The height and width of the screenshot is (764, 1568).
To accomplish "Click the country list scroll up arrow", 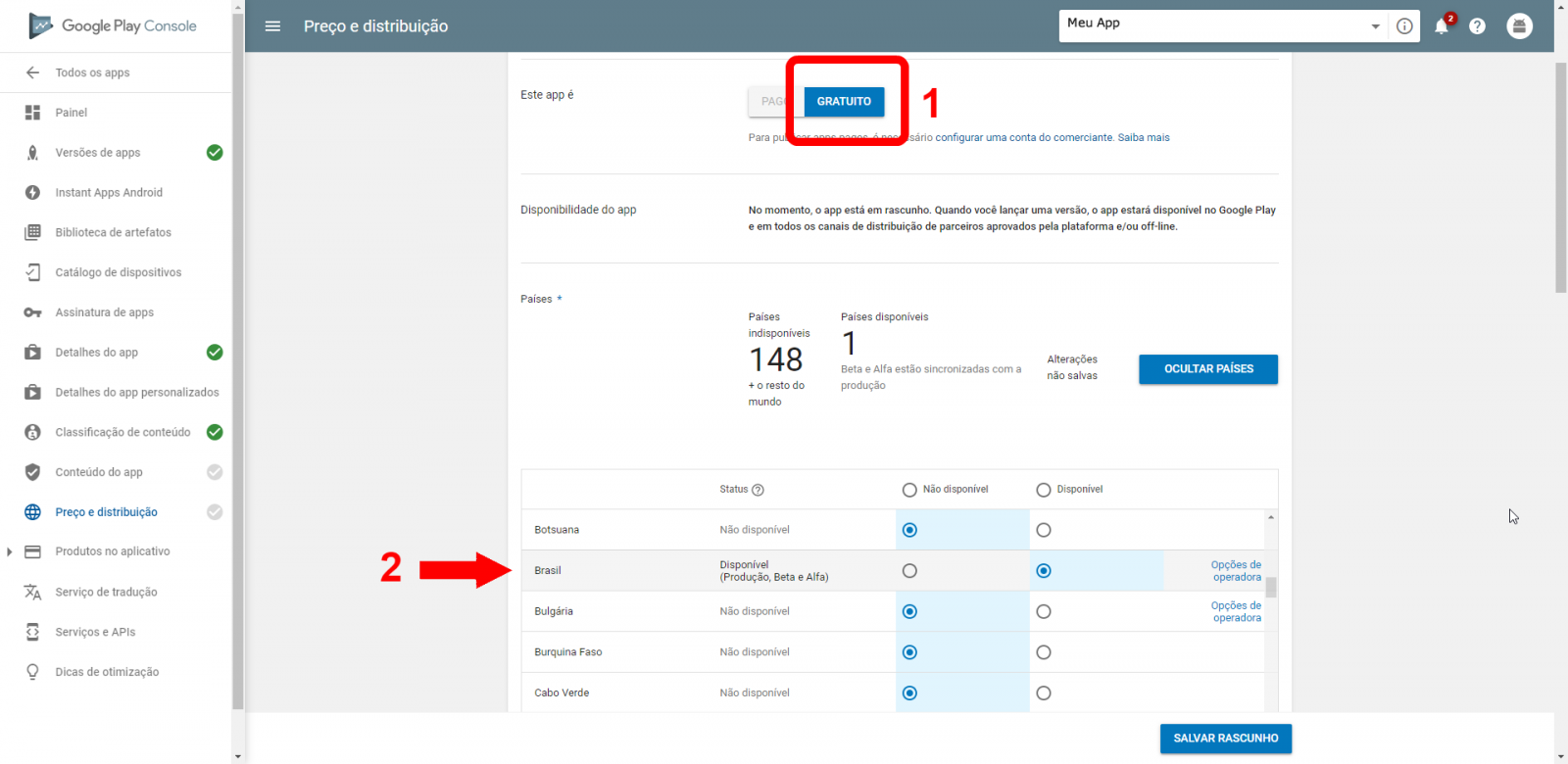I will pos(1271,517).
